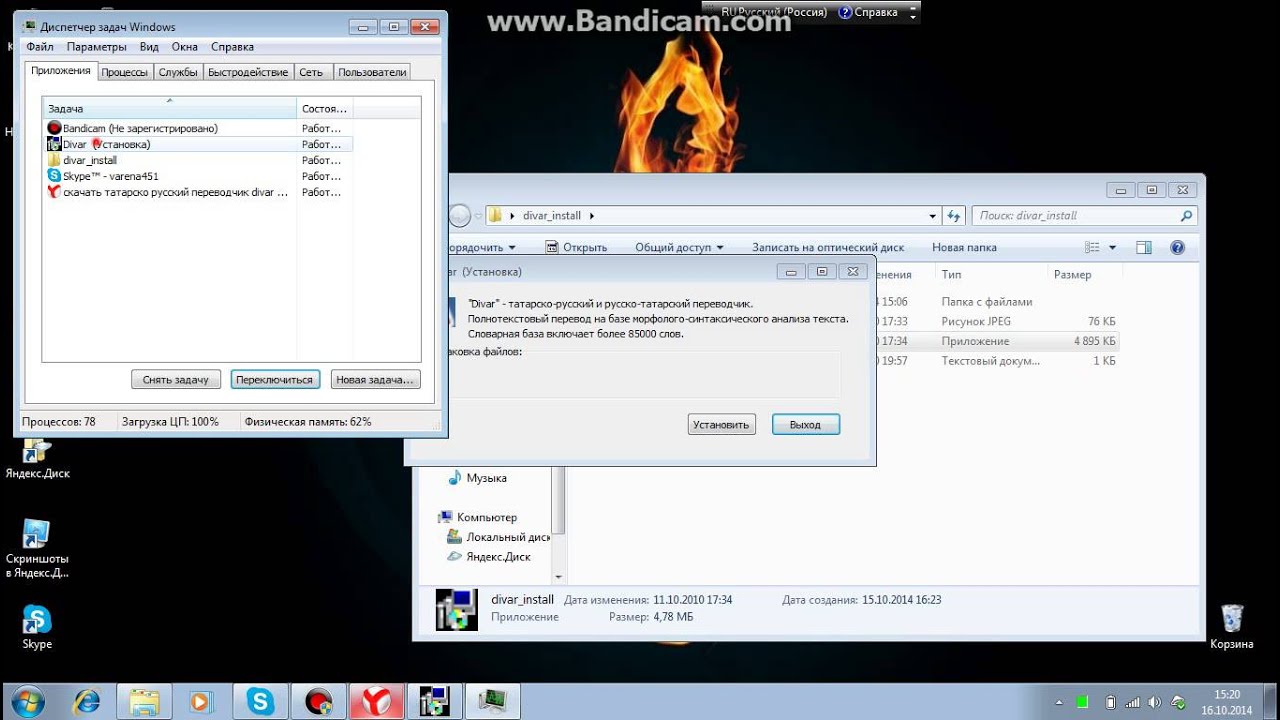
Task: Switch to Divar installer taskbar icon
Action: point(434,701)
